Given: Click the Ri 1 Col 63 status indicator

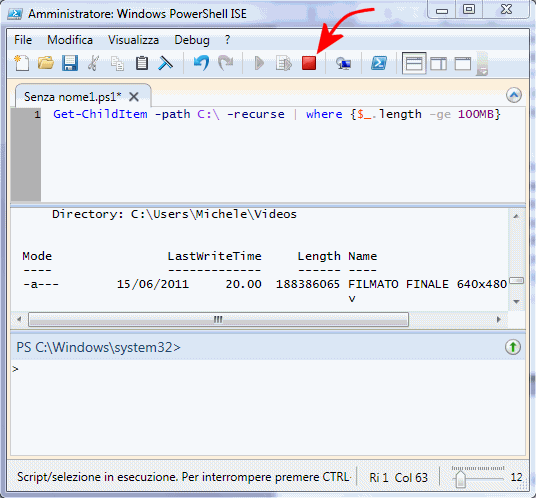Looking at the screenshot, I should (x=398, y=477).
